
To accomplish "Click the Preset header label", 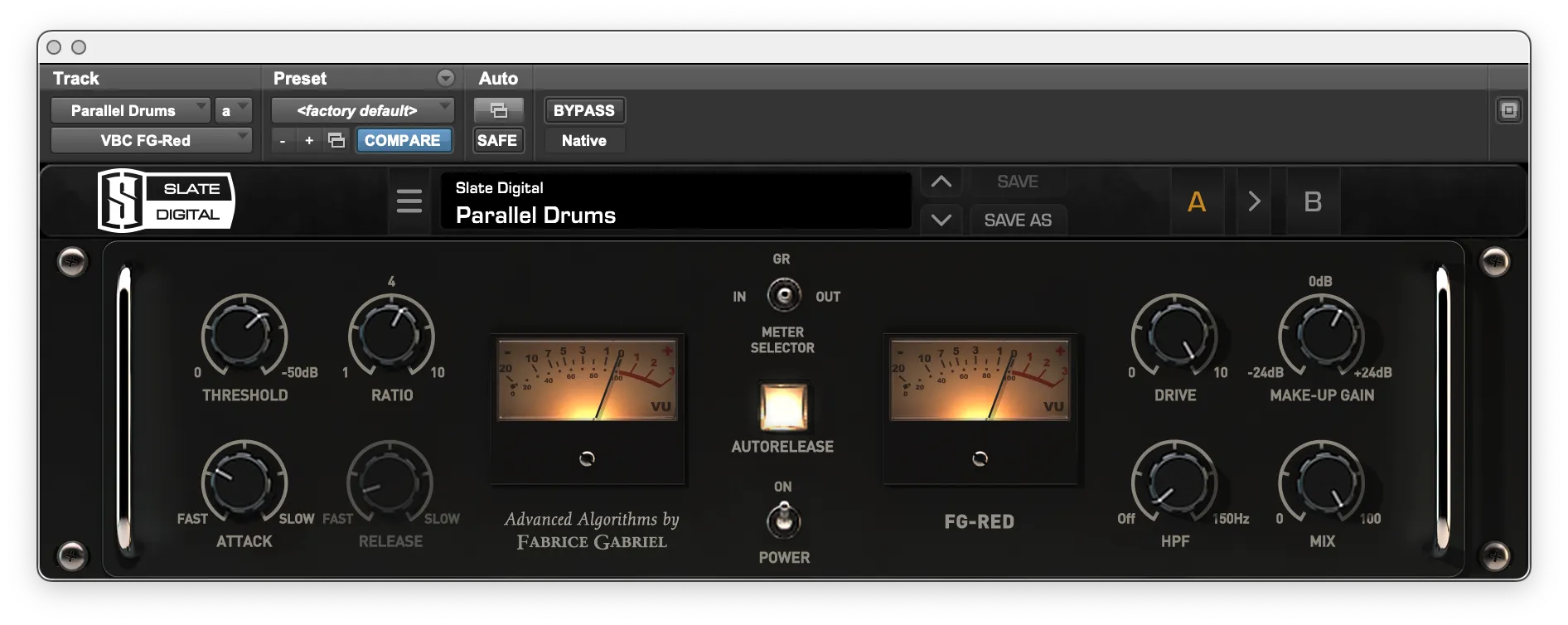I will click(300, 78).
